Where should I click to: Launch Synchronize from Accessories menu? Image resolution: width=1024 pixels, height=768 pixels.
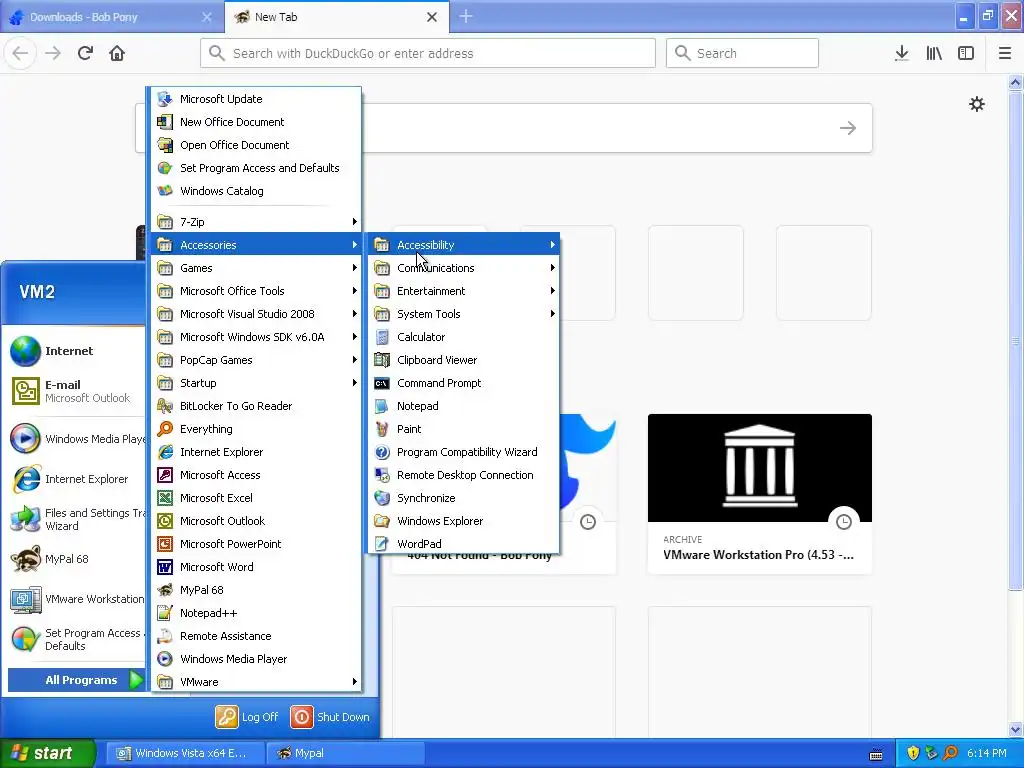[x=464, y=498]
